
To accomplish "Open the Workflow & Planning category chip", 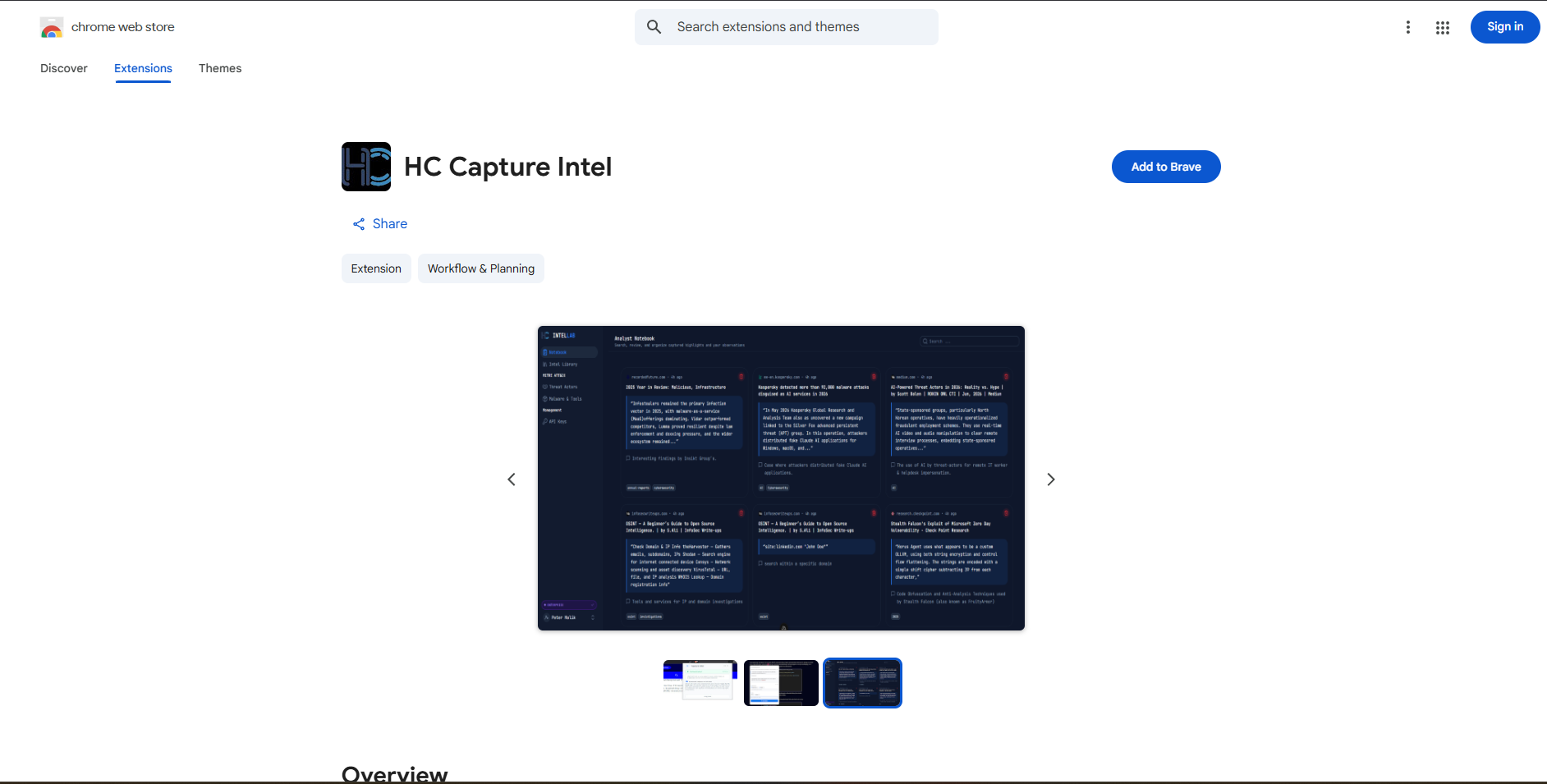I will (x=481, y=268).
